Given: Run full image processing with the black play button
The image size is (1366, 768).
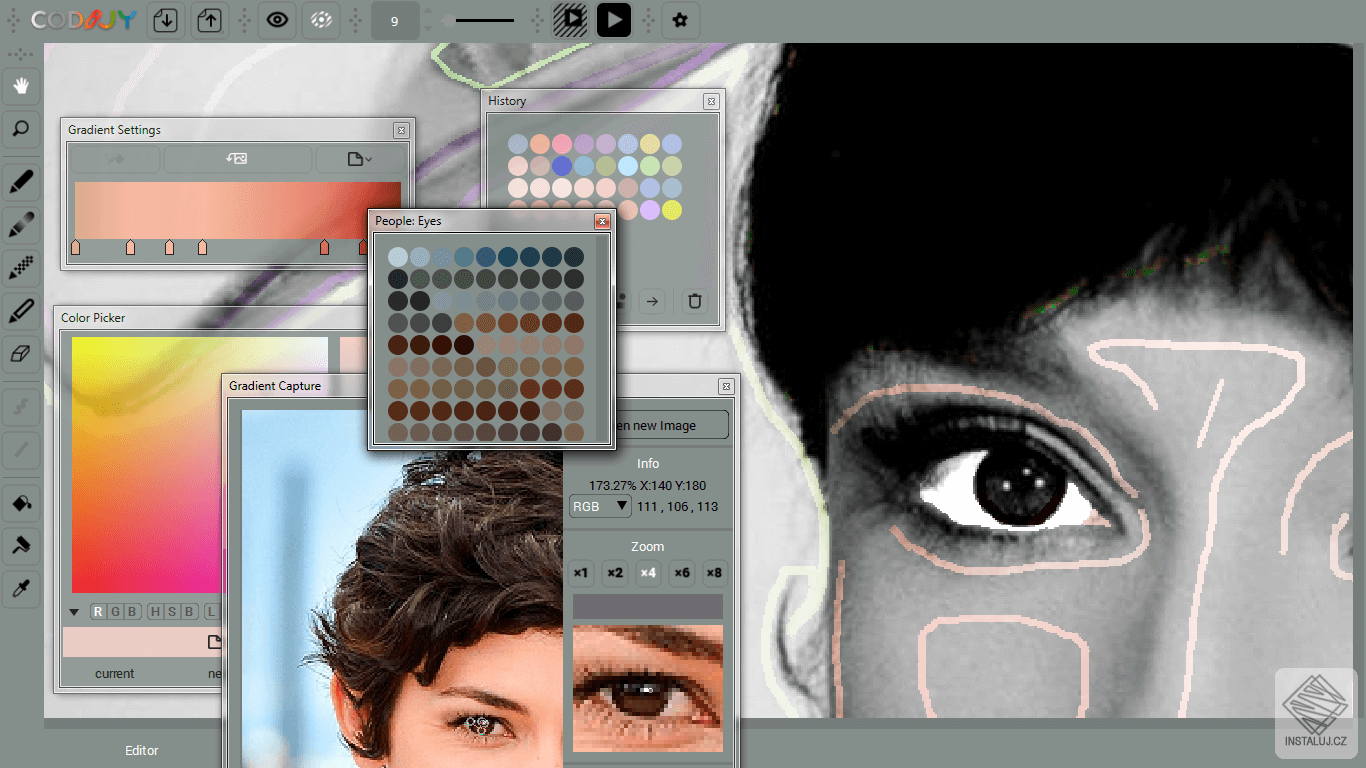Looking at the screenshot, I should click(614, 20).
